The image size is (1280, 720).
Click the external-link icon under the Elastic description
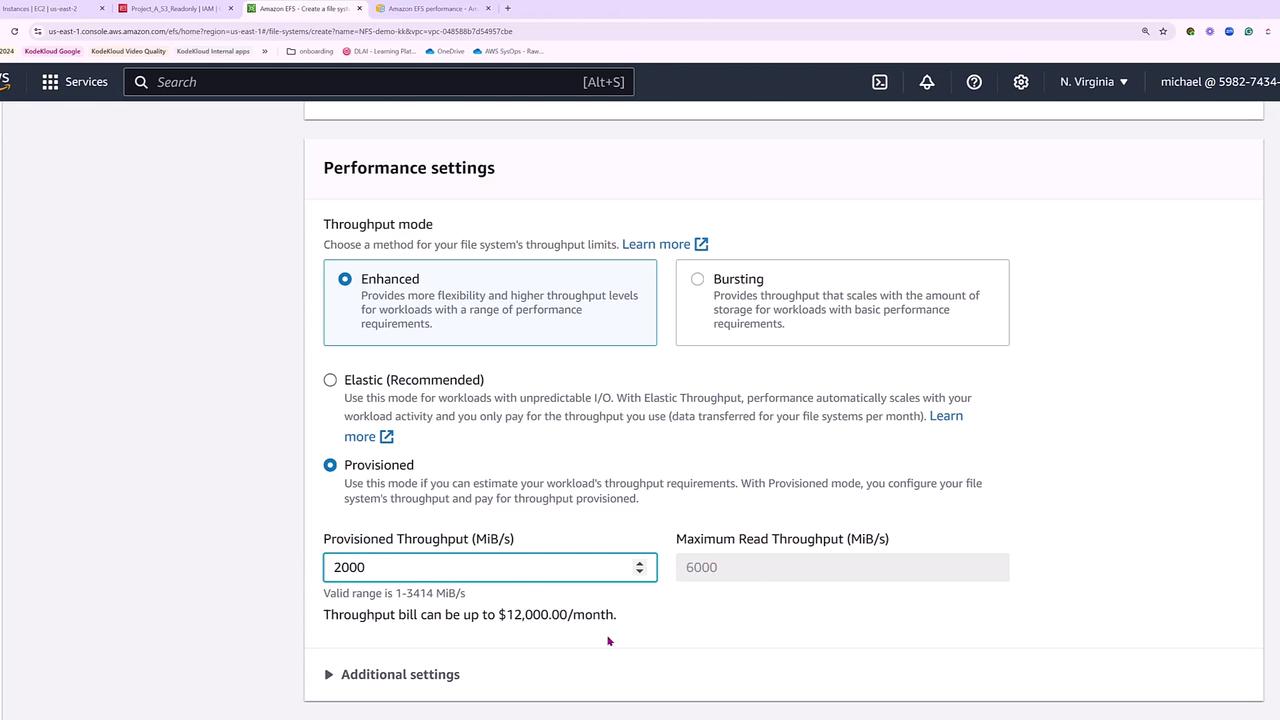point(387,437)
